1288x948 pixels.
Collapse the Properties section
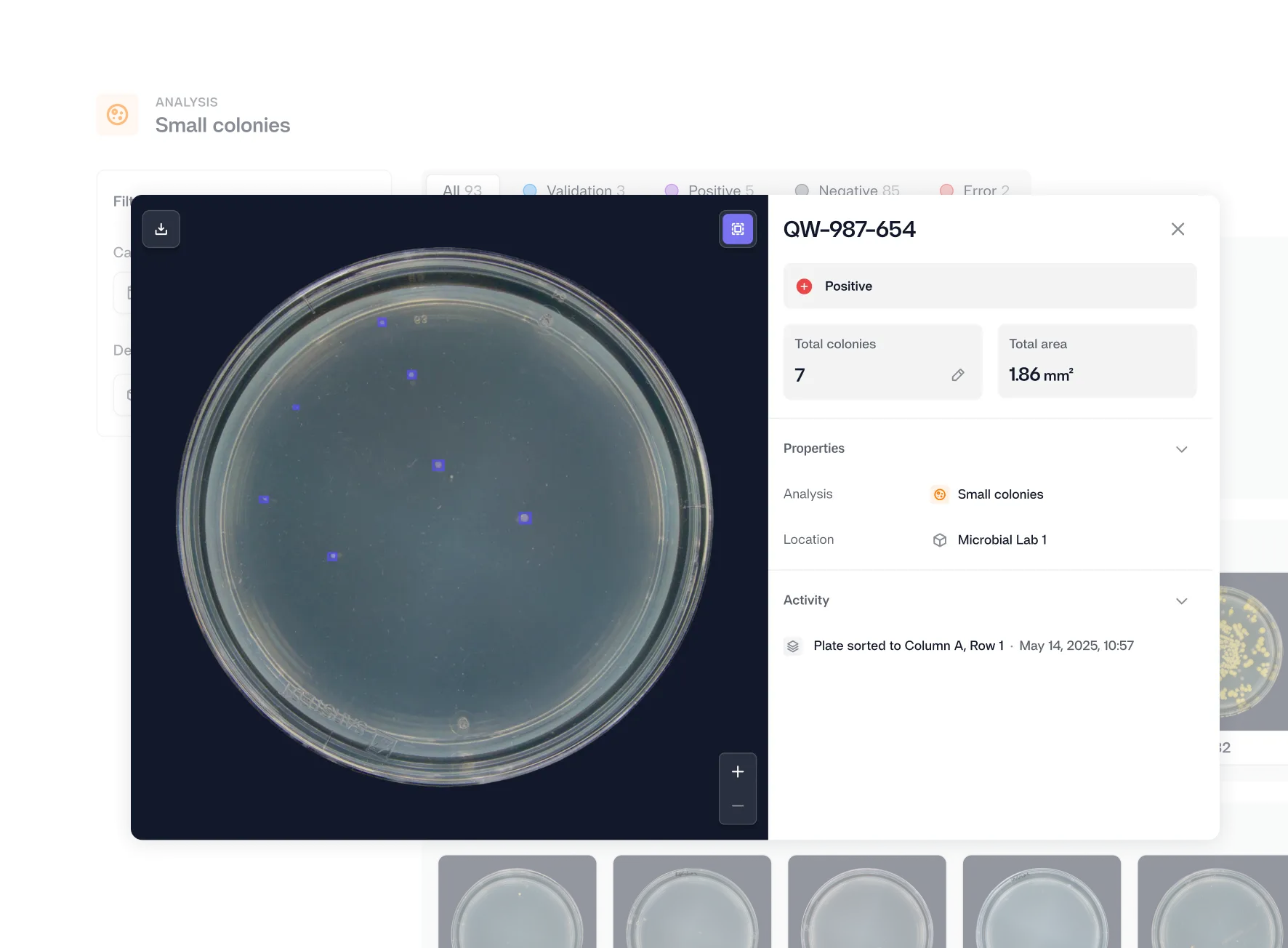tap(1182, 449)
